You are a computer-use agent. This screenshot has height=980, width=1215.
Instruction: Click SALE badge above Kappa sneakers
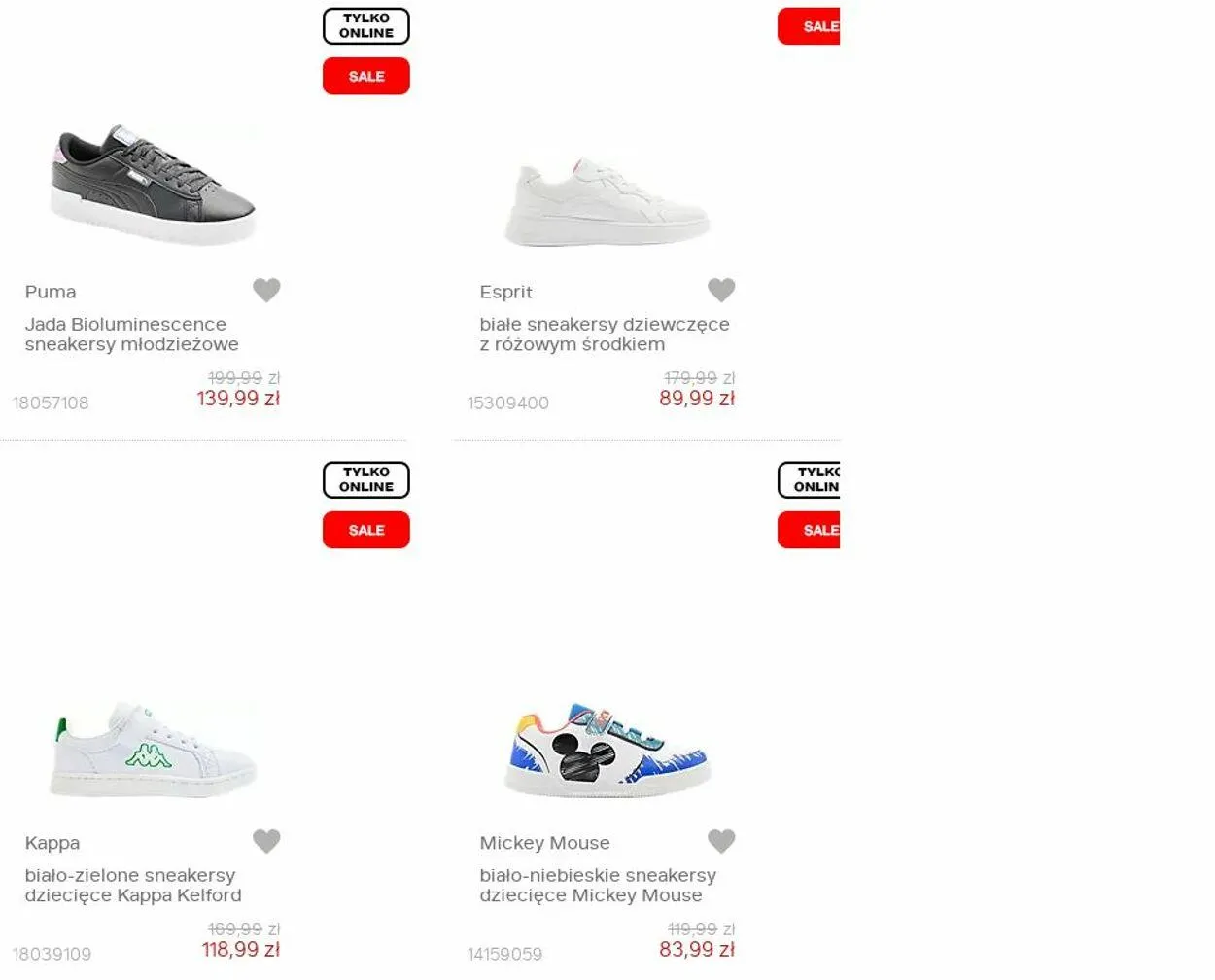point(366,530)
